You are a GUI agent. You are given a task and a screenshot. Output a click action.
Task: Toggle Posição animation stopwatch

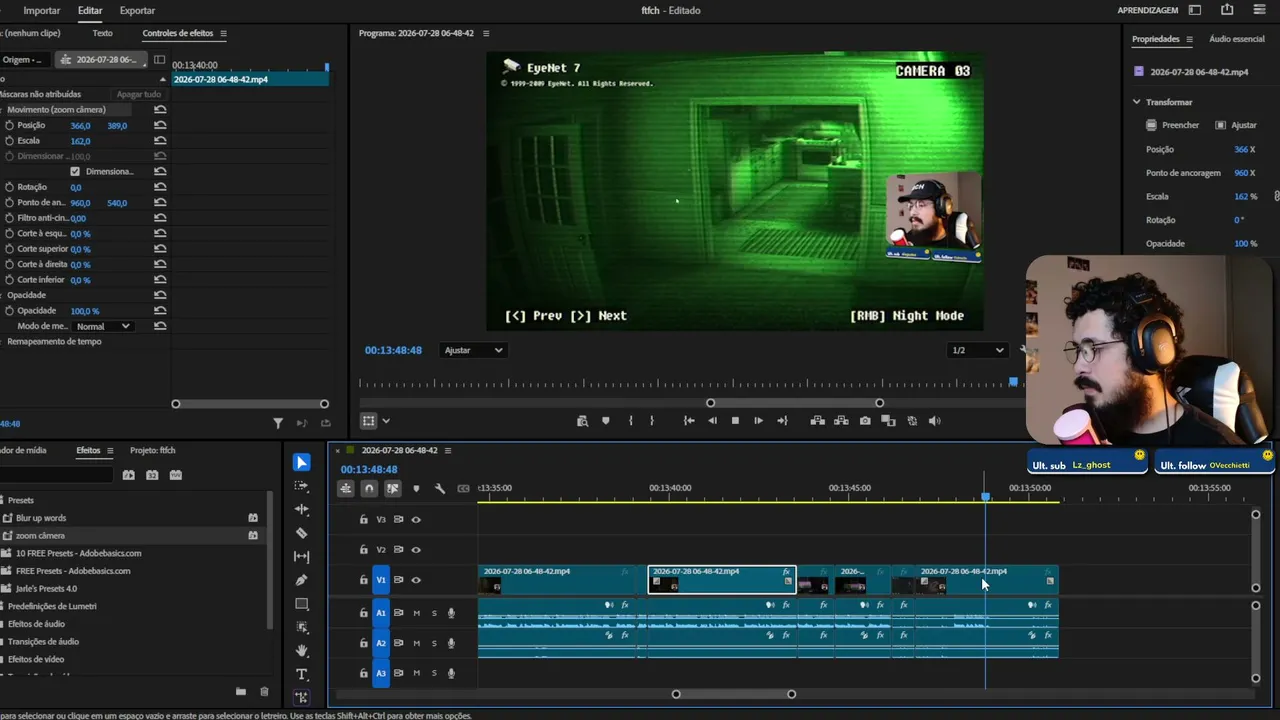[9, 125]
